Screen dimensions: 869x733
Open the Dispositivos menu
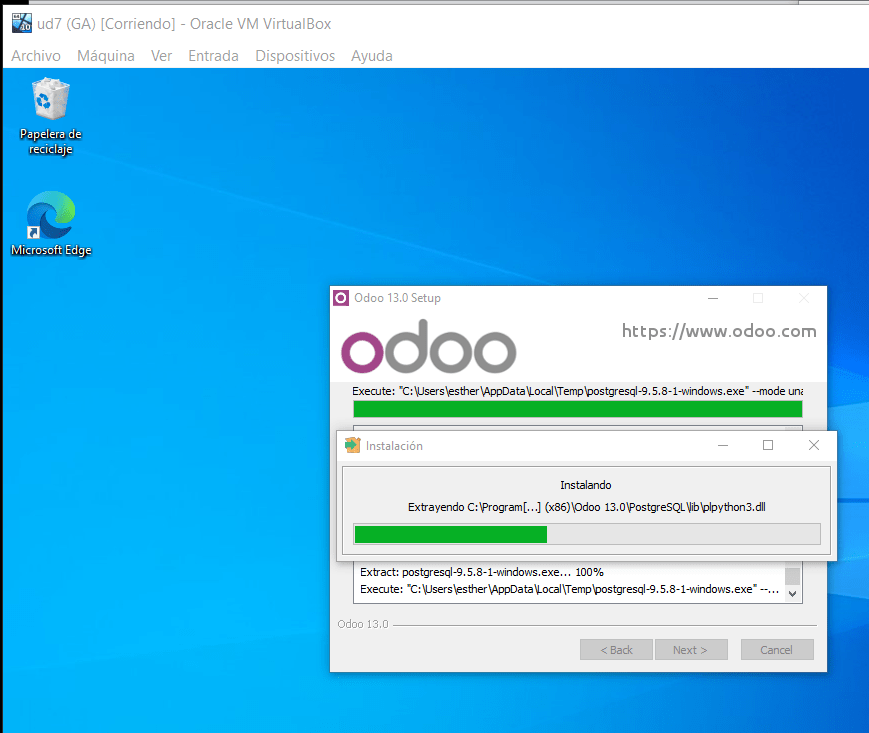(x=294, y=55)
